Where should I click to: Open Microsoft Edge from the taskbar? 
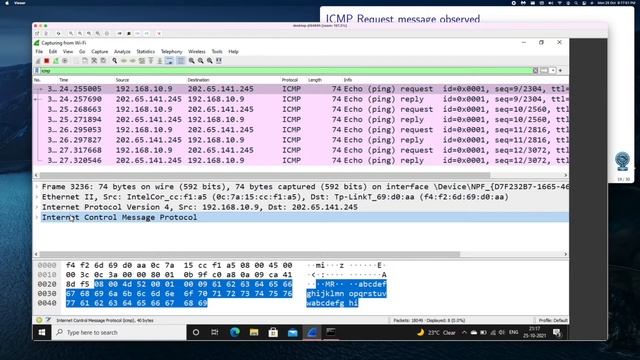[234, 332]
